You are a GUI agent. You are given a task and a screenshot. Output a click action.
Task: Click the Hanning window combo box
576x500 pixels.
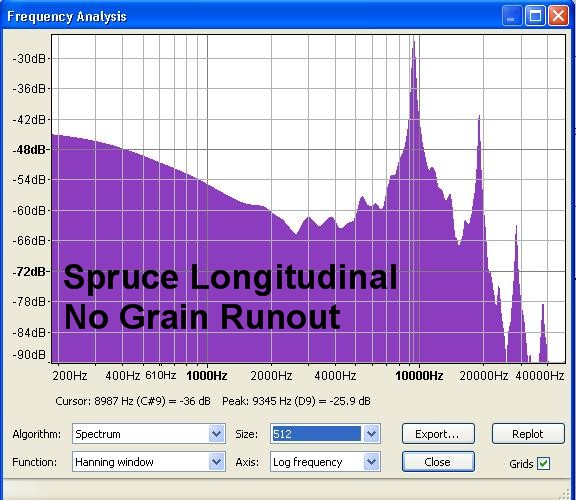click(x=149, y=461)
